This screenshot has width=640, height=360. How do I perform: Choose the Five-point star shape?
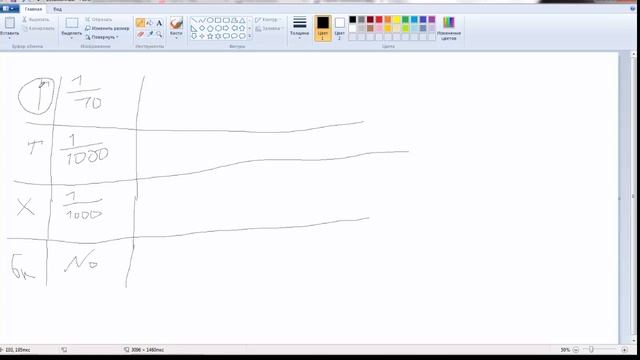[x=210, y=36]
